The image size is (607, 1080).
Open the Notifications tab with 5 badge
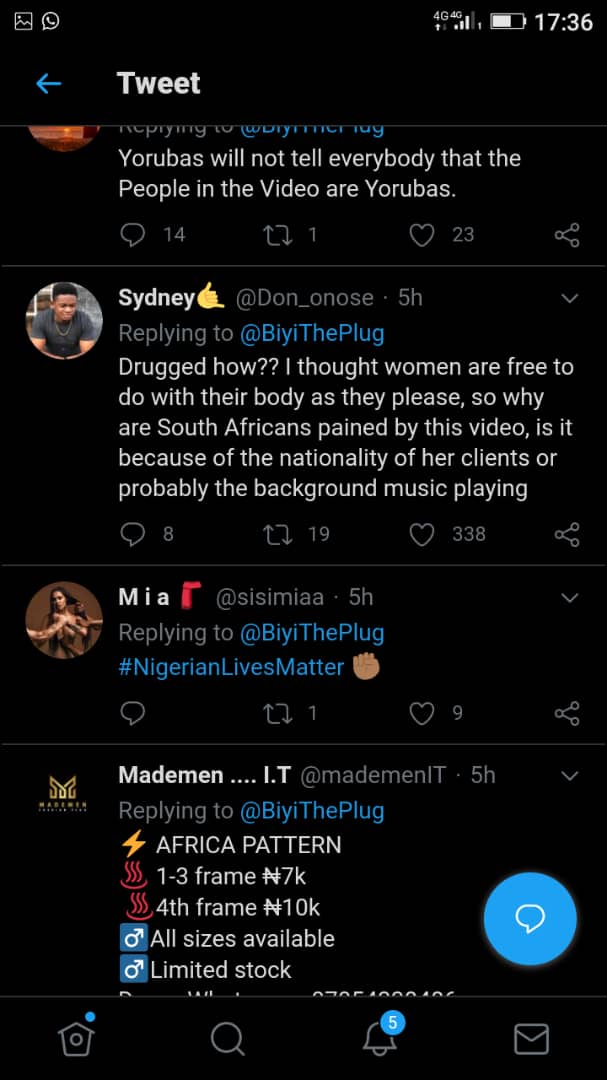click(380, 1038)
